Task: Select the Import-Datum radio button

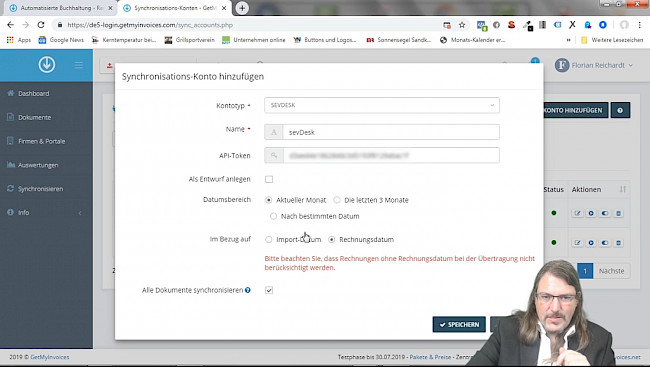Action: click(269, 239)
